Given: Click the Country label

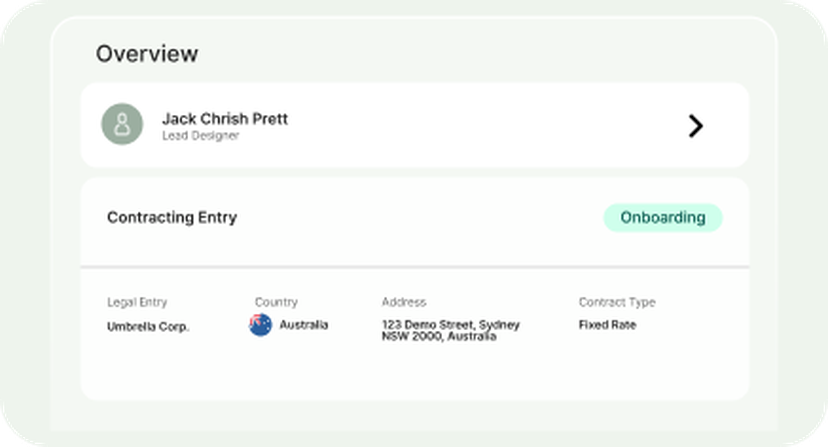Looking at the screenshot, I should tap(276, 302).
